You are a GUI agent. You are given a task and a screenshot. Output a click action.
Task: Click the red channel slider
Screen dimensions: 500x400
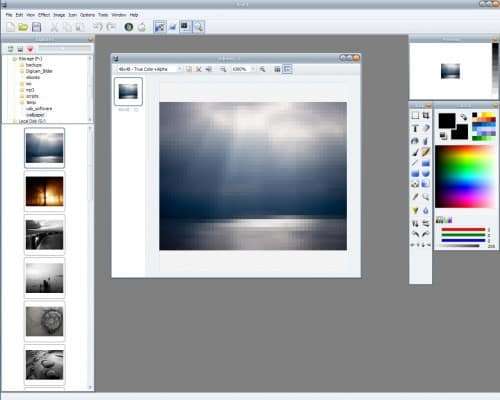point(463,229)
